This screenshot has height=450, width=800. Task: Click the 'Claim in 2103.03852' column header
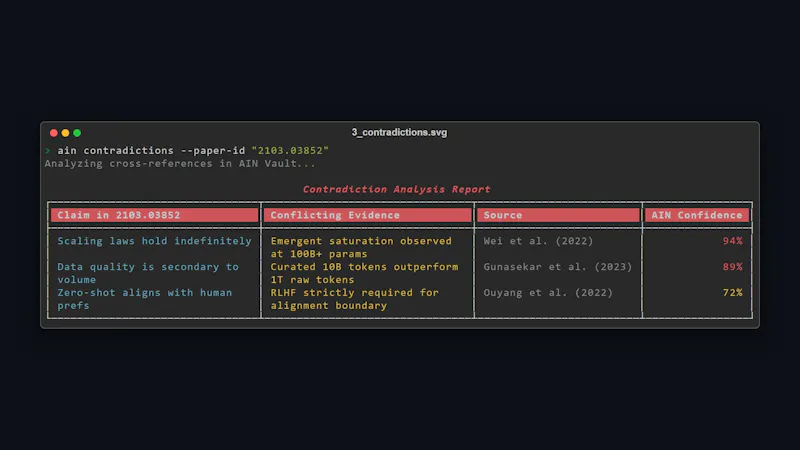tap(155, 215)
